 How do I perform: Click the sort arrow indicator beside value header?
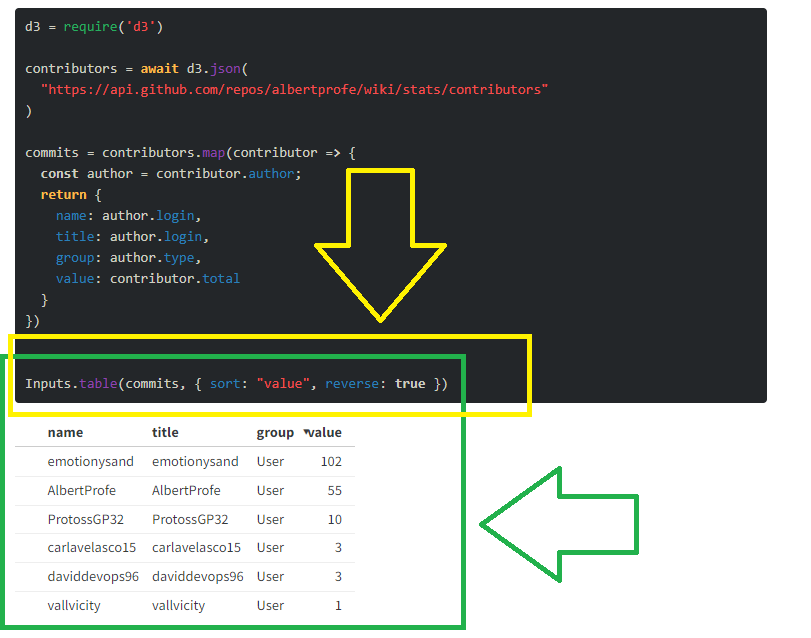pos(306,431)
